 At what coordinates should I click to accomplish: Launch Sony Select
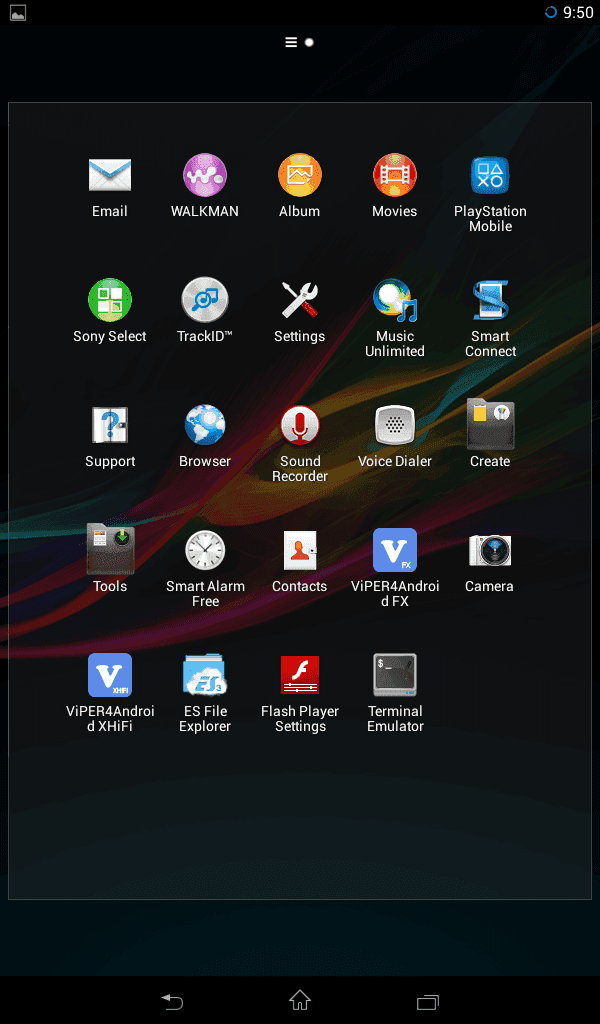[x=110, y=300]
